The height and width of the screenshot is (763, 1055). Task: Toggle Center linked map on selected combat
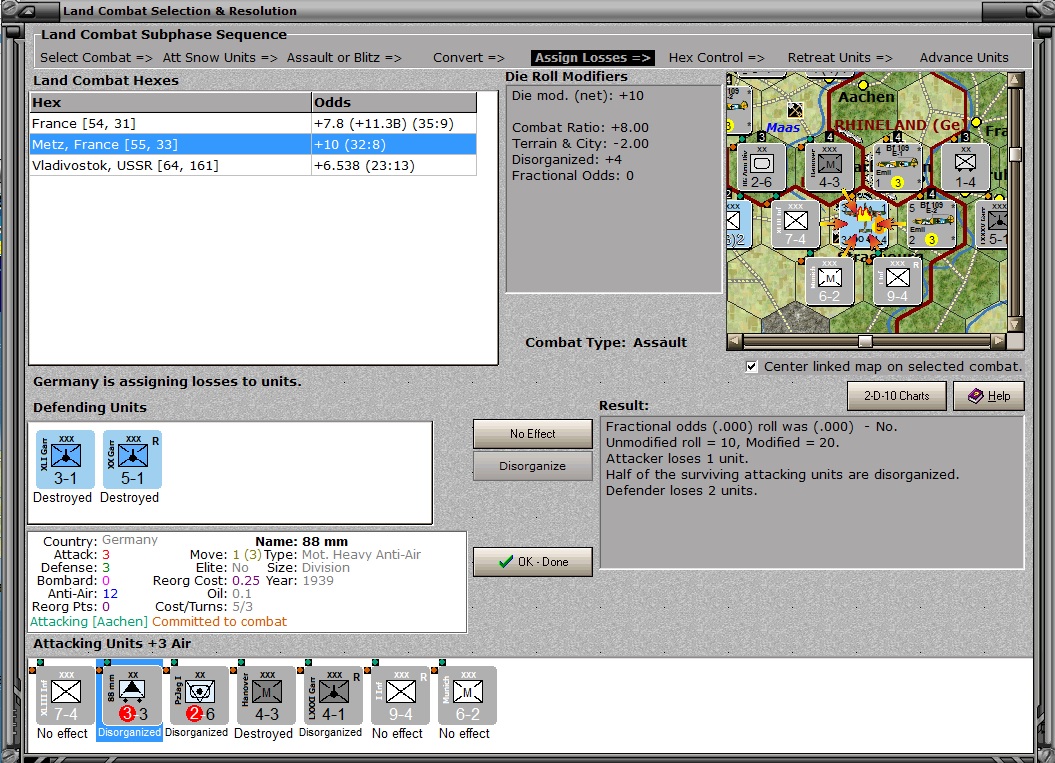pos(752,367)
